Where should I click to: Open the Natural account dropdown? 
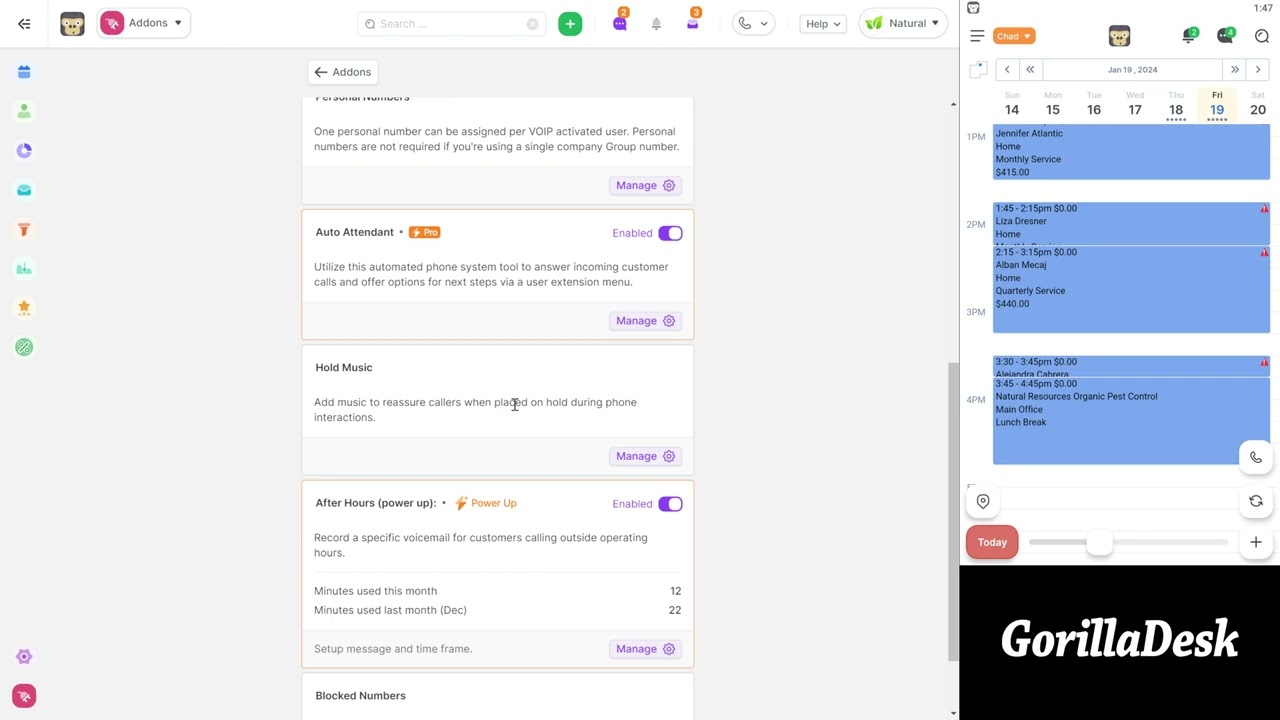[x=903, y=23]
